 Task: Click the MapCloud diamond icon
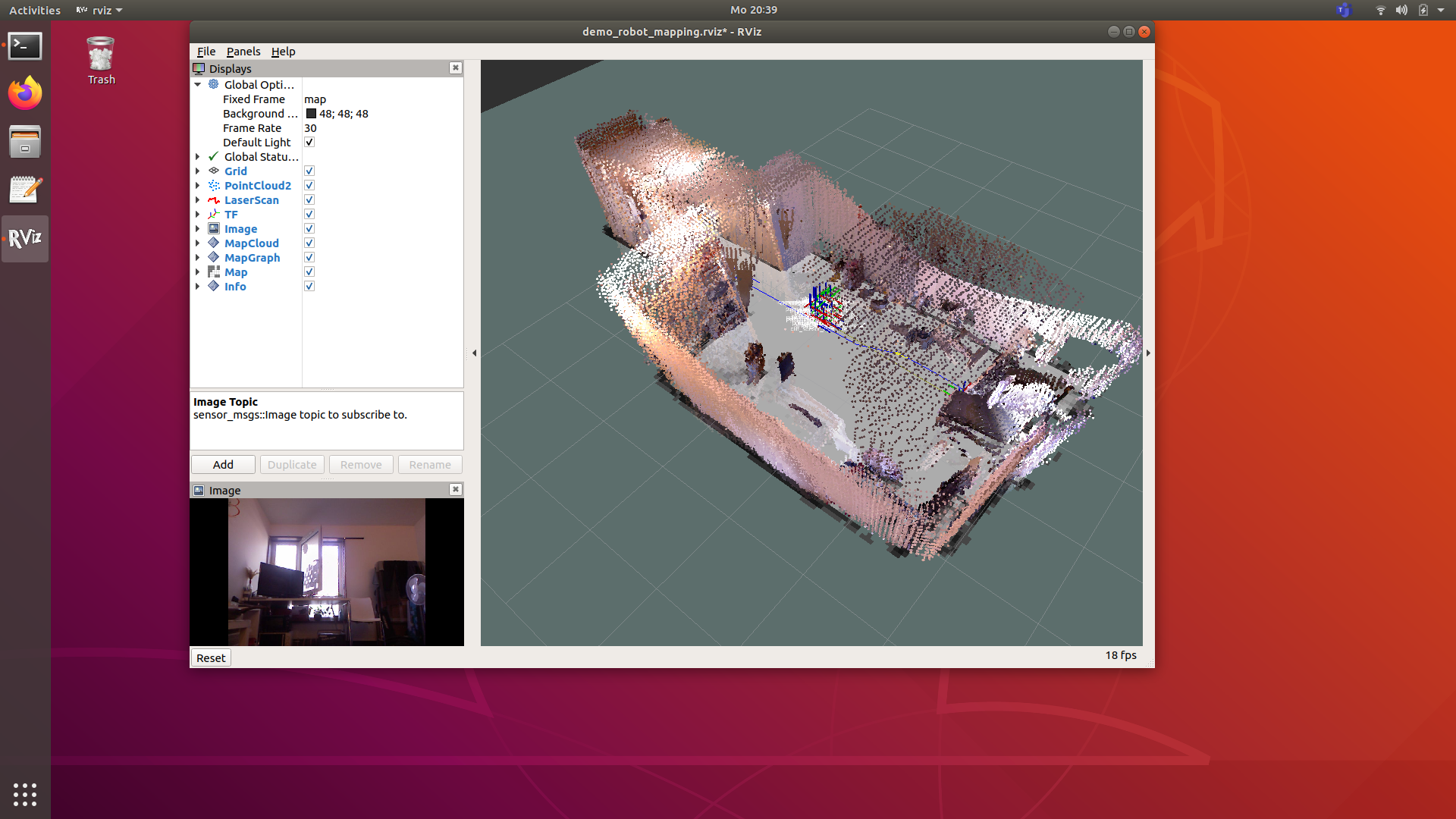click(214, 243)
